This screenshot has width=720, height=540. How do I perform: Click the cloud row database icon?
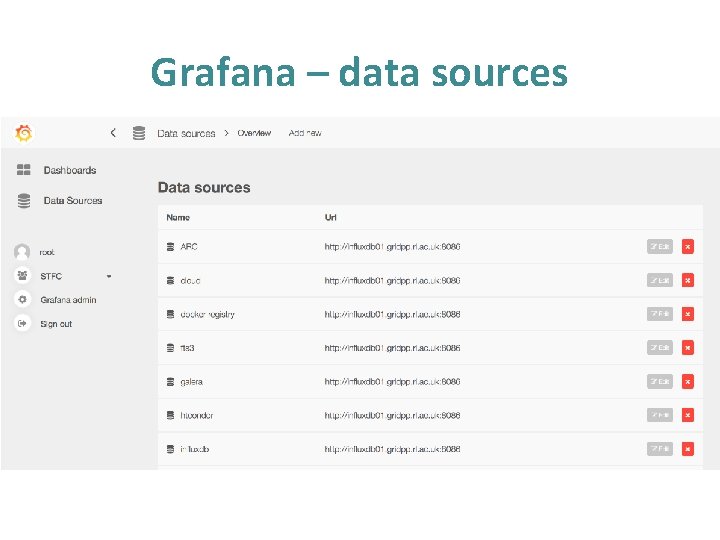coord(170,280)
